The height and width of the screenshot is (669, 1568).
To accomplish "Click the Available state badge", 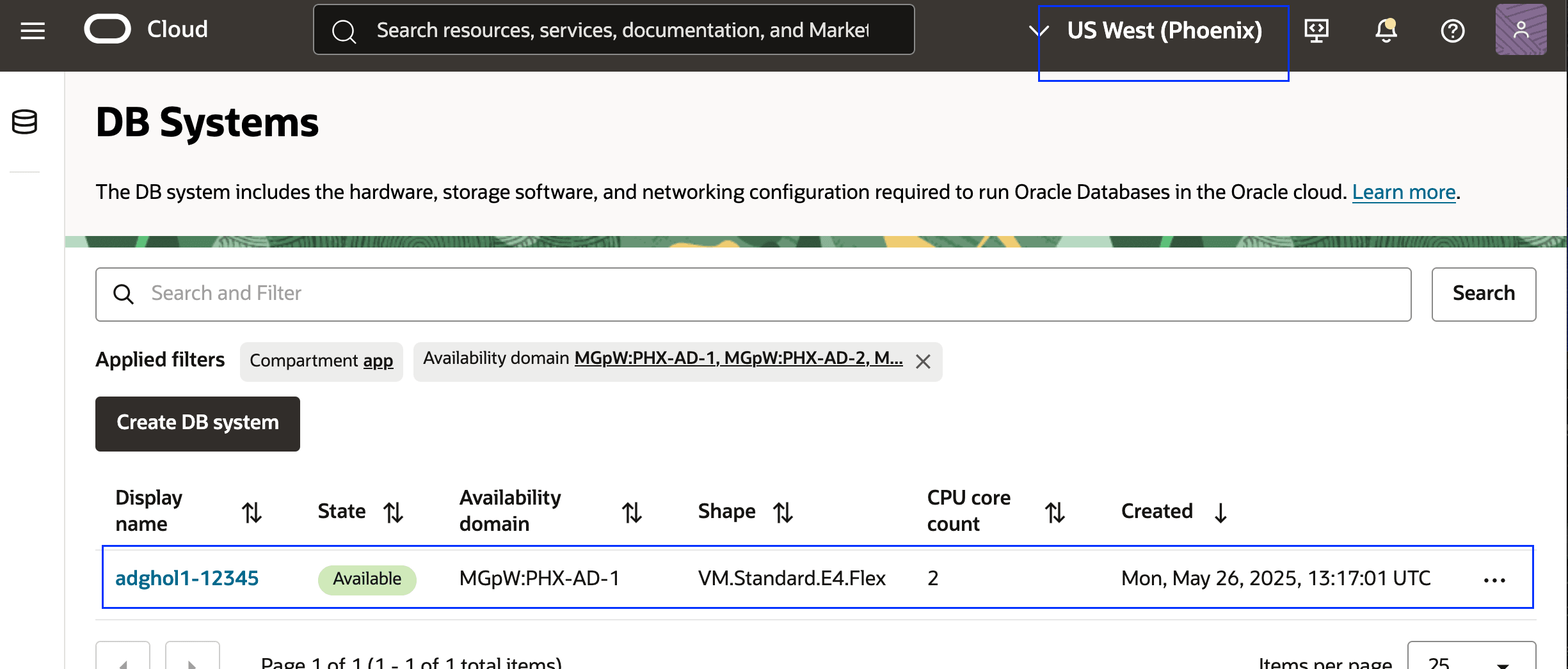I will click(367, 579).
